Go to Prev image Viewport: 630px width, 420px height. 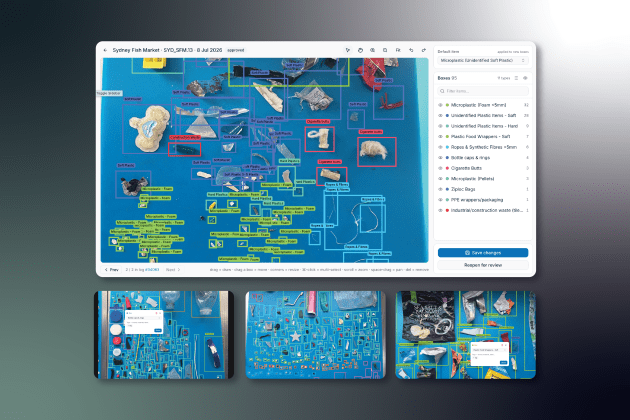(112, 270)
